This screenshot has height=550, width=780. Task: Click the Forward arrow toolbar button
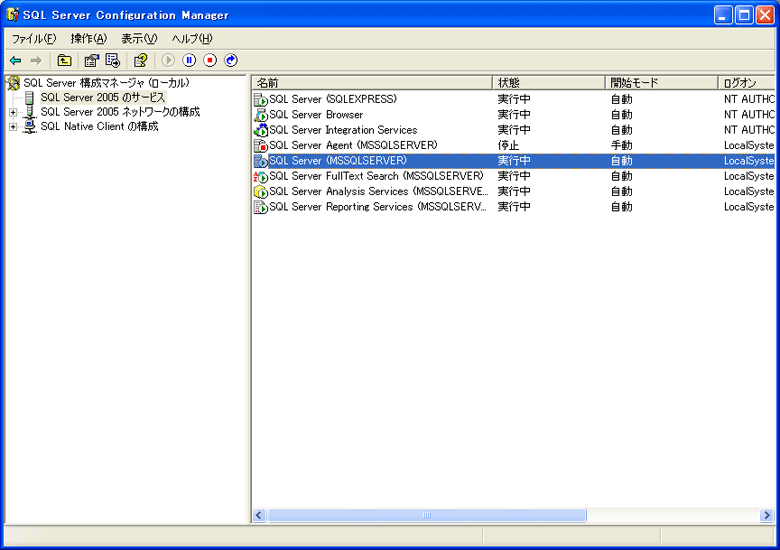(36, 61)
